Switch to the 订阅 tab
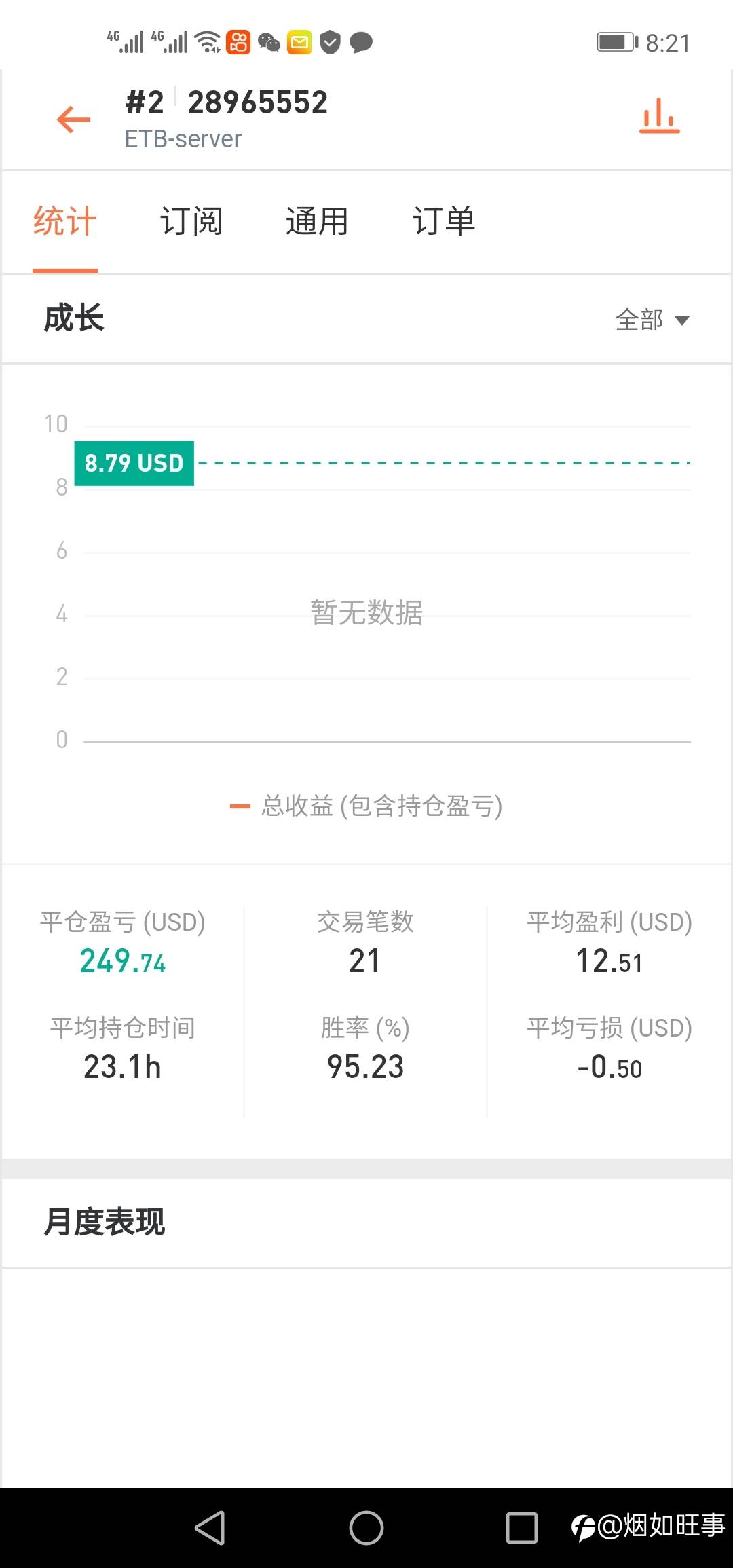The height and width of the screenshot is (1568, 733). [191, 221]
